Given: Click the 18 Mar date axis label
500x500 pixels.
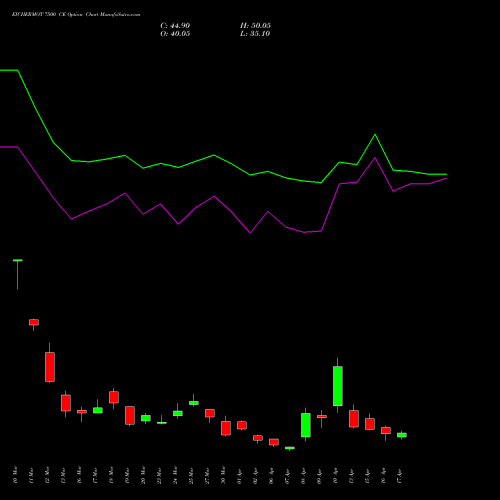Looking at the screenshot, I should [x=111, y=475].
